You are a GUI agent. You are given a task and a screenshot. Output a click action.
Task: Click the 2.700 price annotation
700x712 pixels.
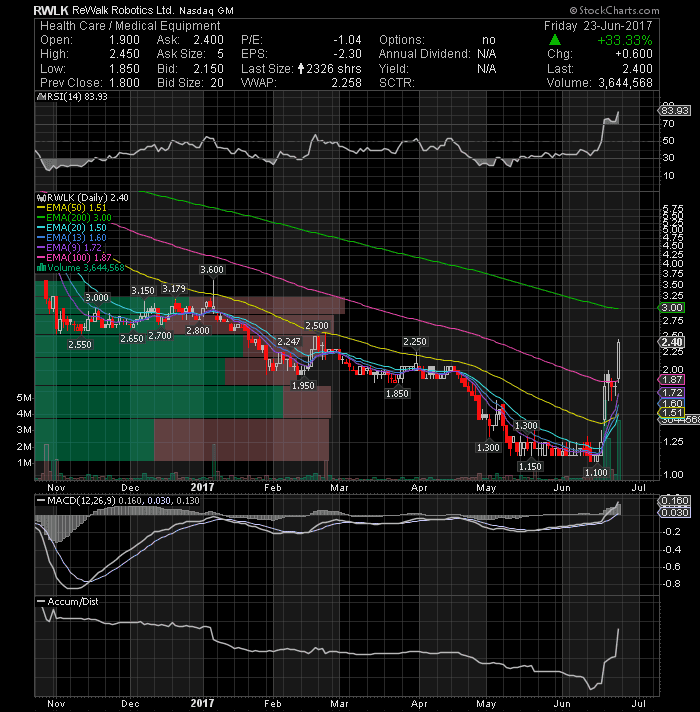[x=160, y=336]
